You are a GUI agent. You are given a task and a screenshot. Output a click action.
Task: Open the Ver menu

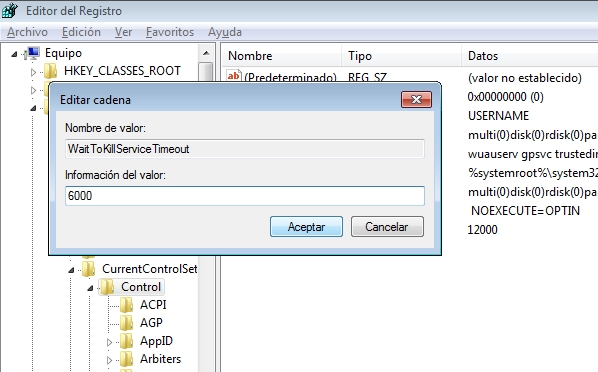pos(124,32)
